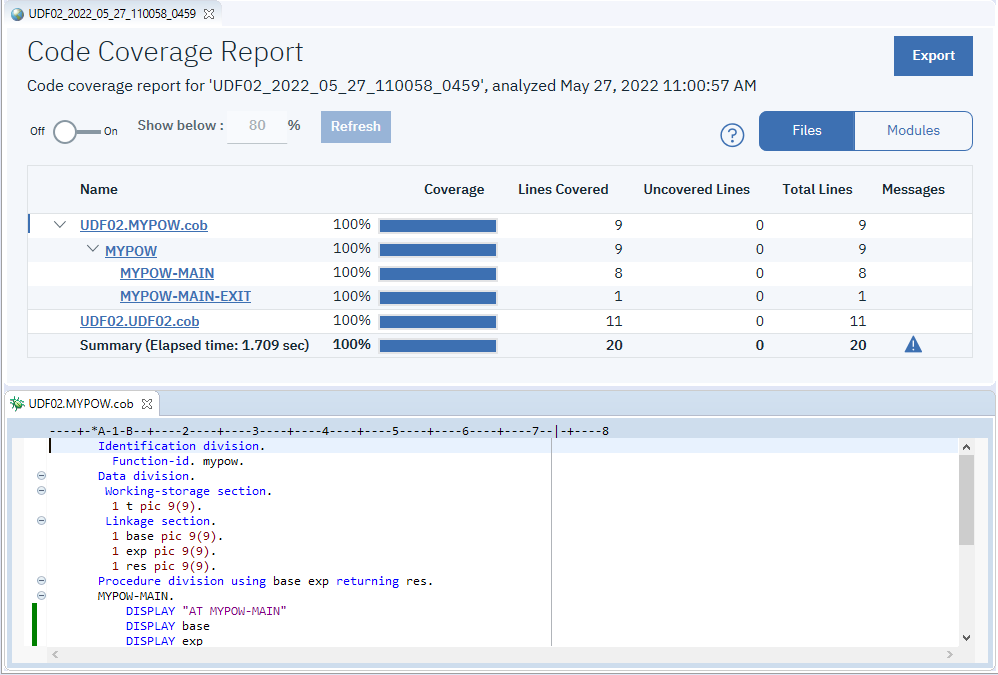
Task: Click the Show below percentage field
Action: pyautogui.click(x=257, y=126)
